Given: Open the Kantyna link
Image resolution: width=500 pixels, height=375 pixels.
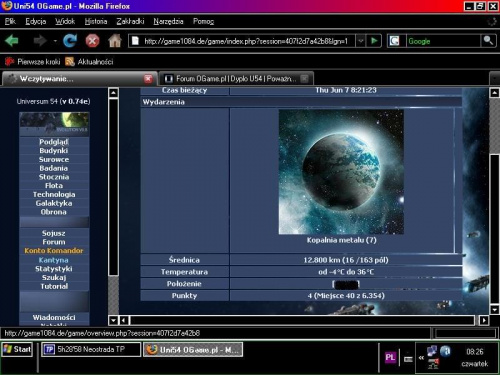Looking at the screenshot, I should (x=54, y=260).
